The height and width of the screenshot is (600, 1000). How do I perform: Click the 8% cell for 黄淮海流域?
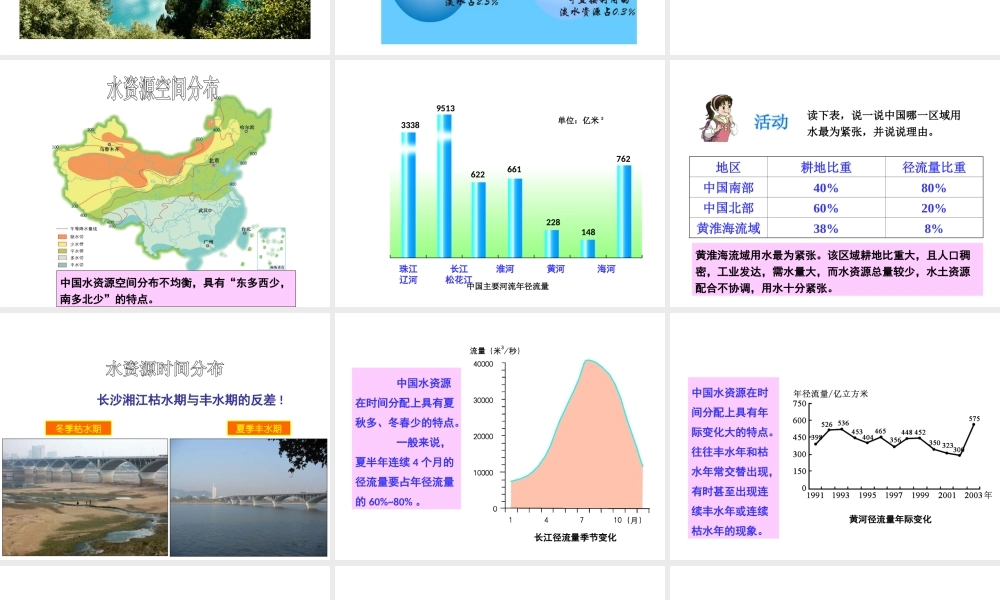click(934, 228)
